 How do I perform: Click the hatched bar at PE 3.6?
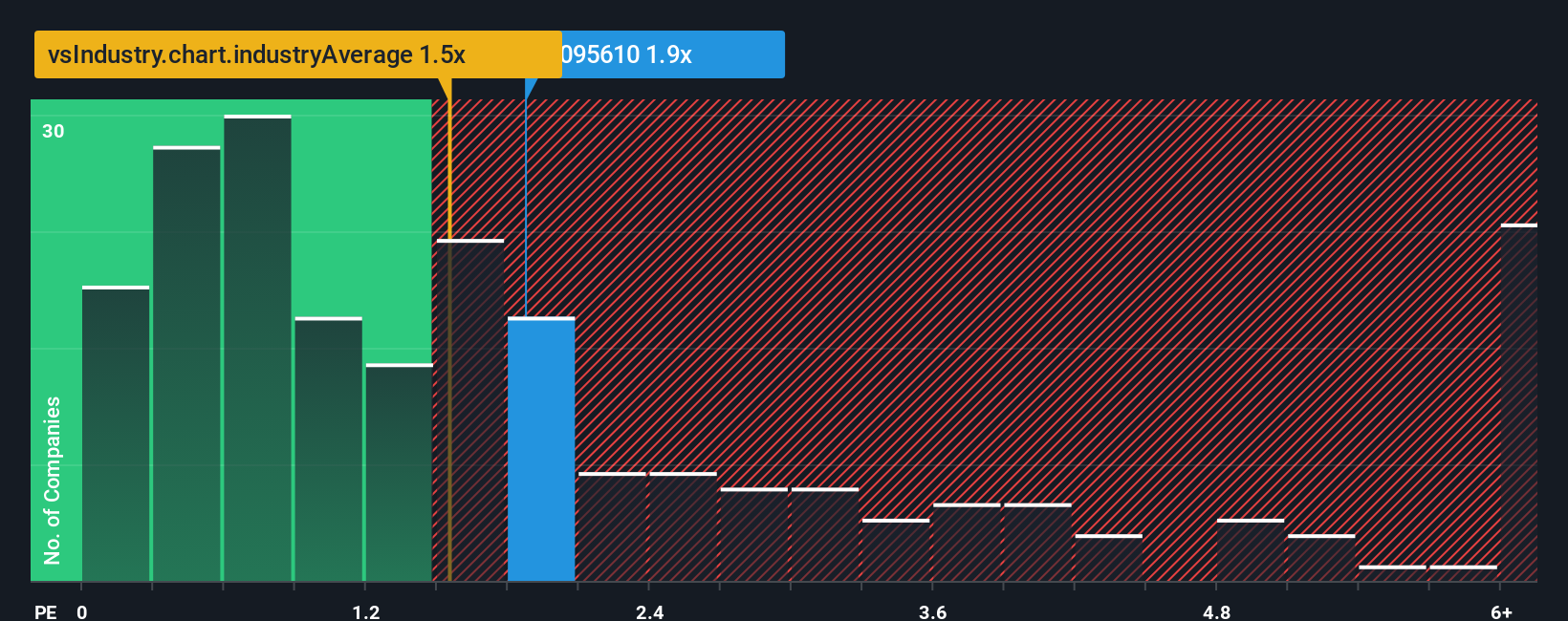click(x=967, y=542)
